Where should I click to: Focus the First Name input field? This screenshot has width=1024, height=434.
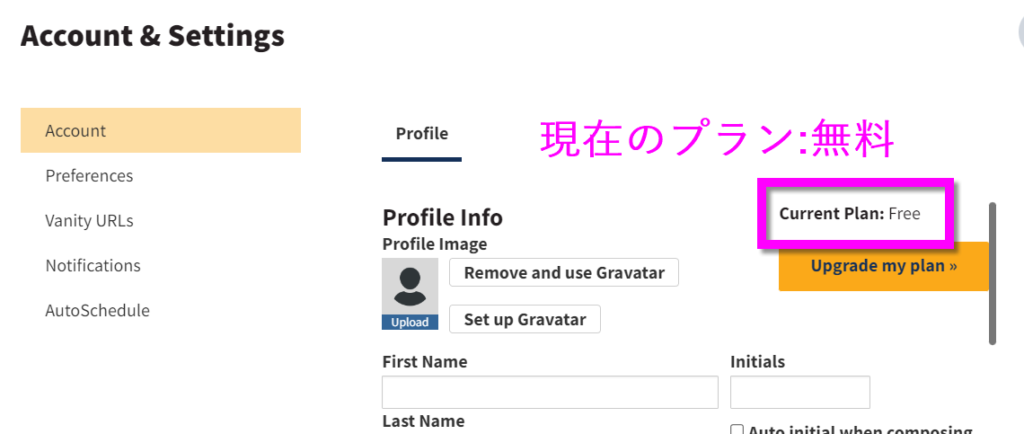tap(550, 392)
